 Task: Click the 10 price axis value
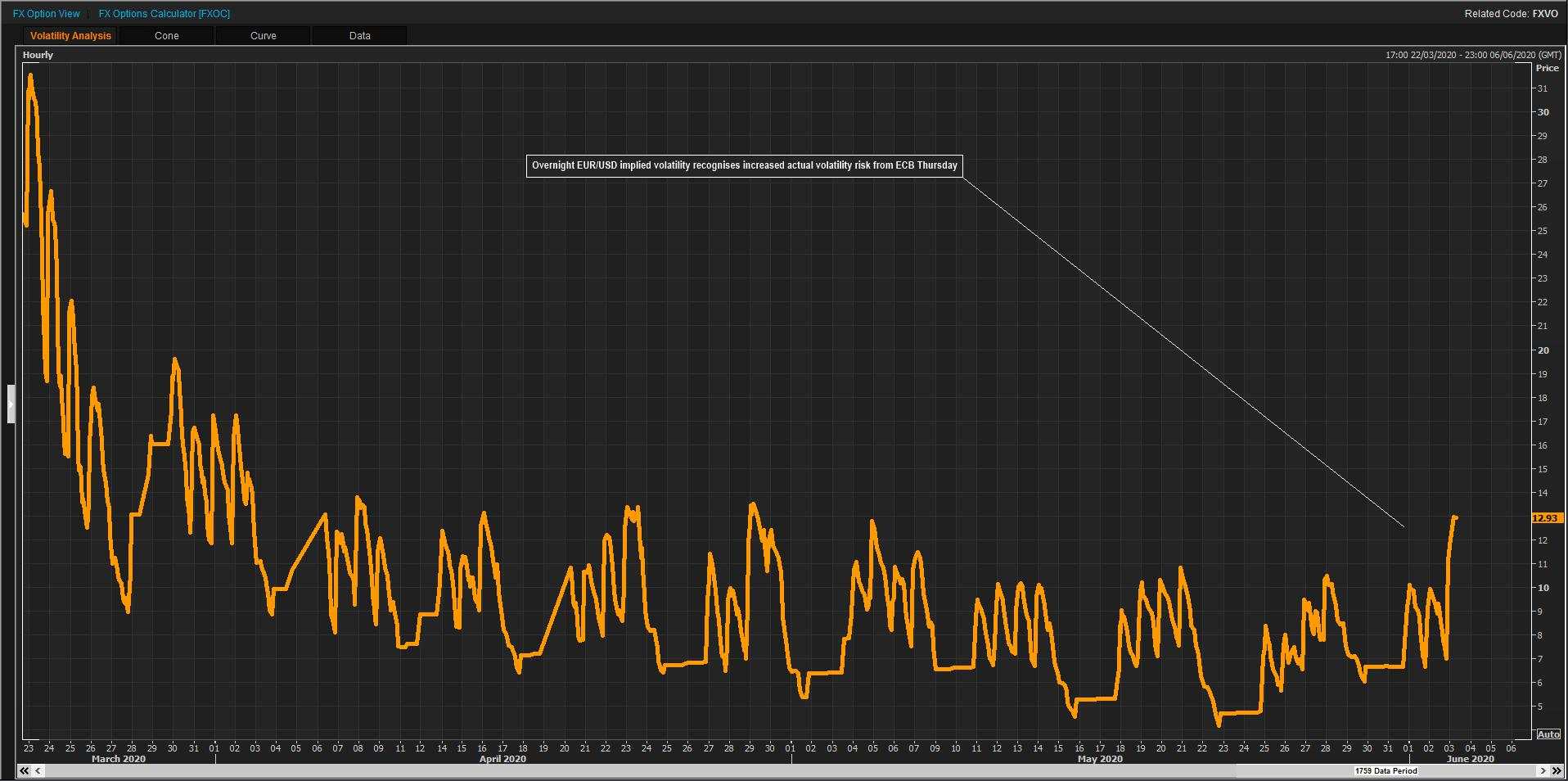1543,588
